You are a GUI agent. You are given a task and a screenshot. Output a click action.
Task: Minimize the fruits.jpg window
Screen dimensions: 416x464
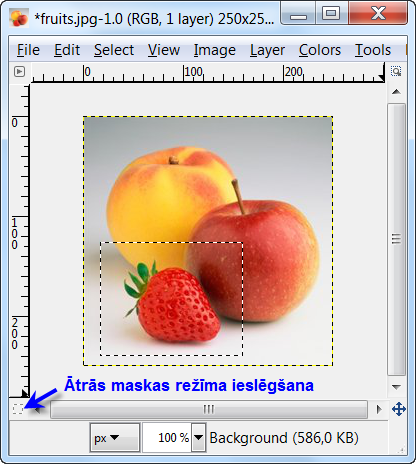298,14
